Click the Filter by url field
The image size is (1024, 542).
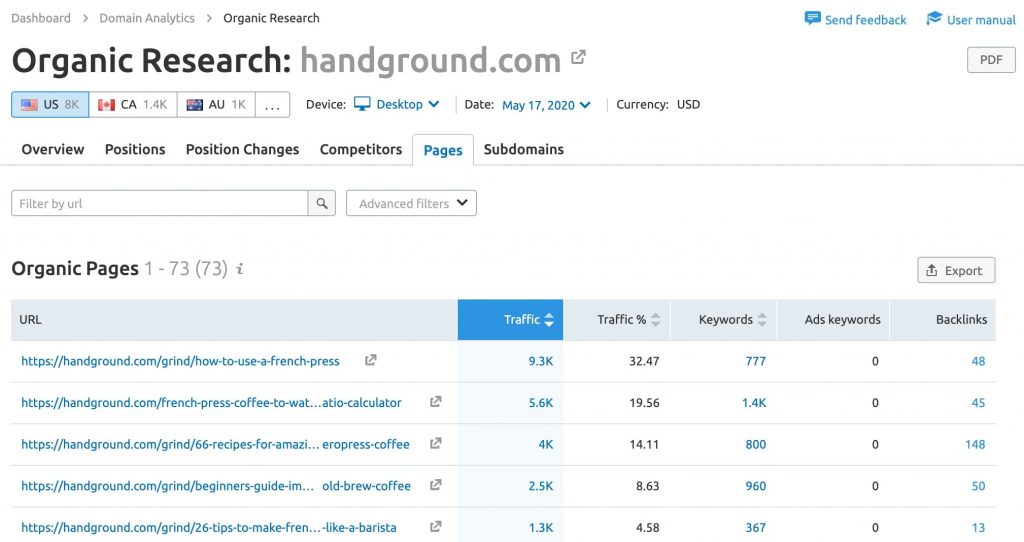point(159,203)
